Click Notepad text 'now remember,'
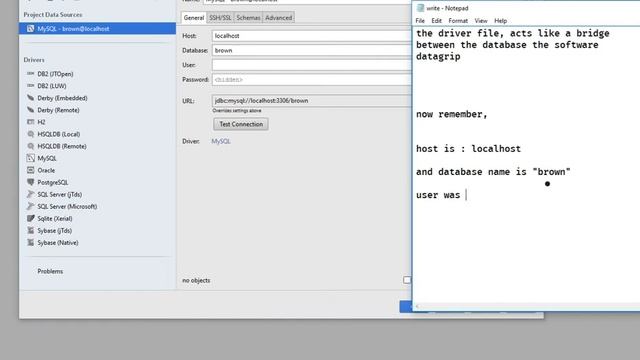The width and height of the screenshot is (640, 360). [451, 114]
